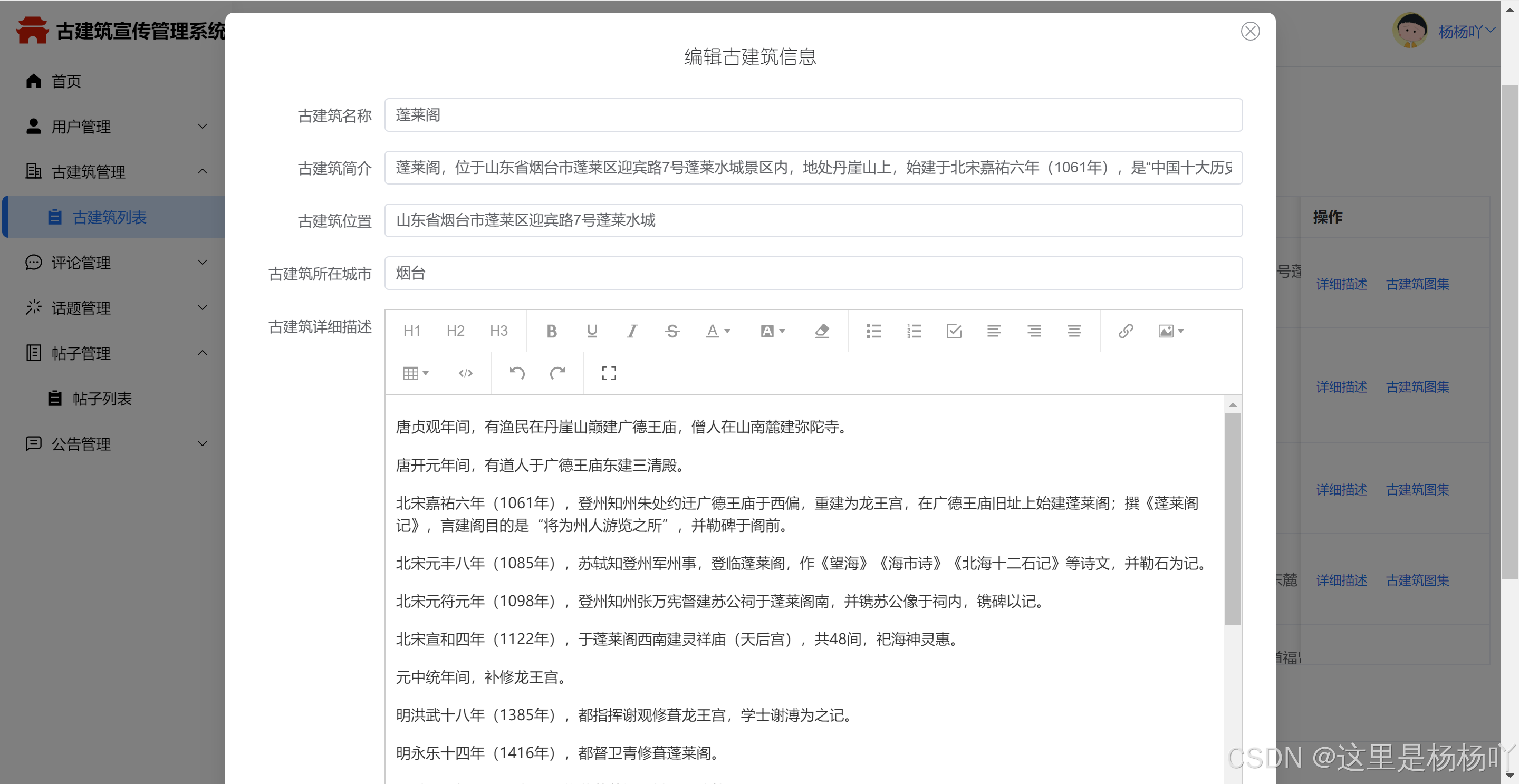This screenshot has width=1519, height=784.
Task: Toggle ordered numbered list
Action: [x=914, y=331]
